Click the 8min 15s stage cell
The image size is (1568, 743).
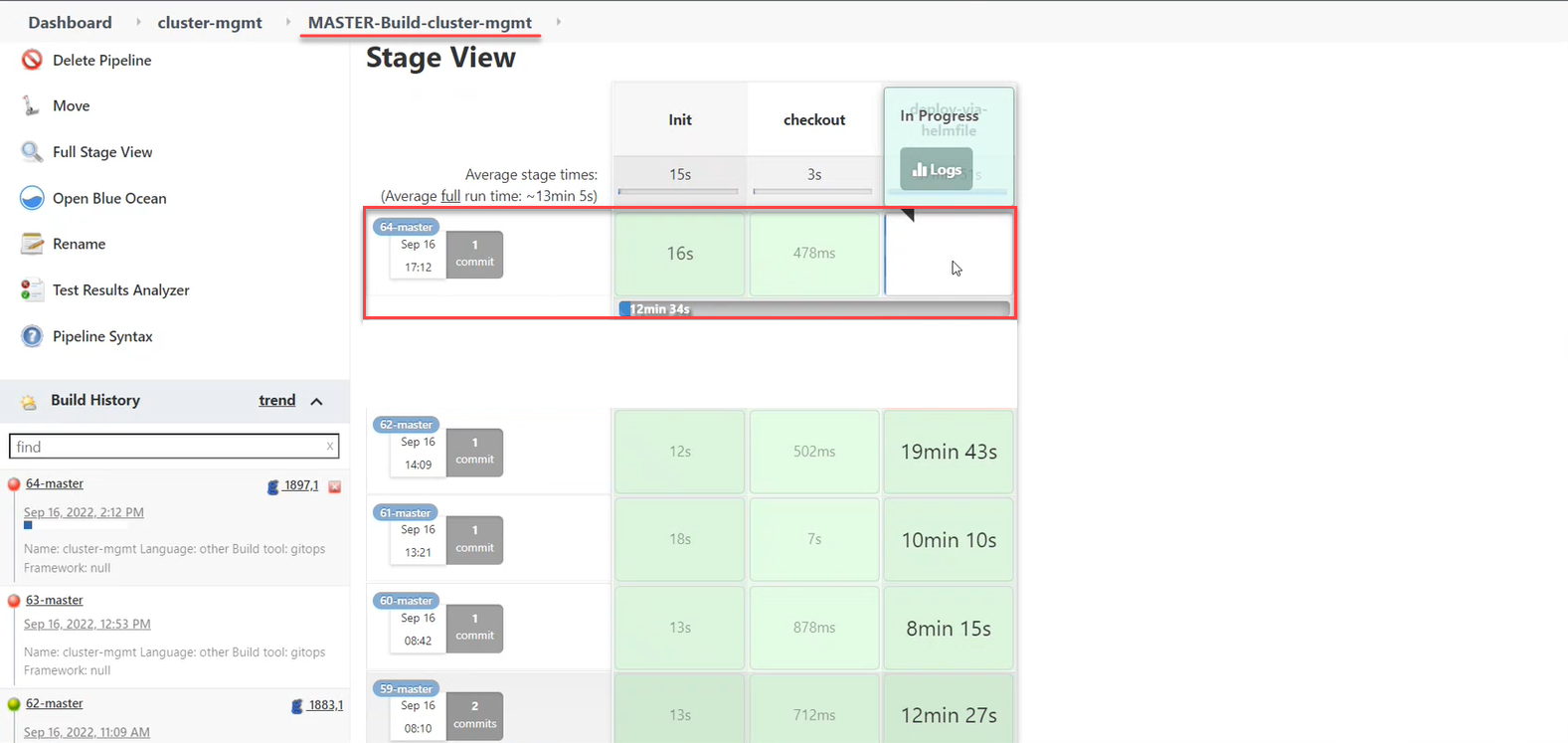pos(949,628)
